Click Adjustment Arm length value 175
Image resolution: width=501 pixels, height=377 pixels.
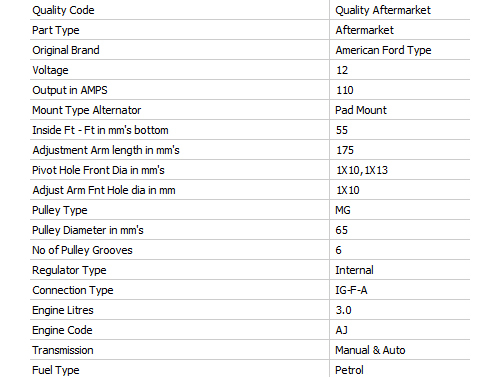pyautogui.click(x=345, y=150)
